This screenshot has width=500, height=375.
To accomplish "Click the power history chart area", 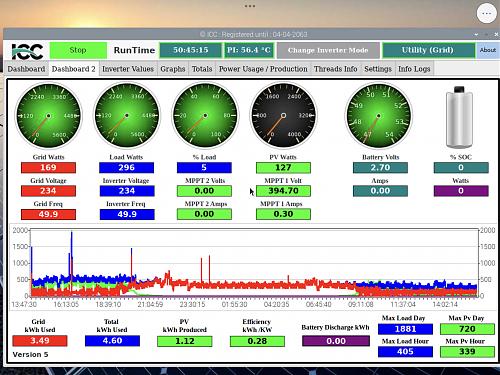I will coord(254,263).
